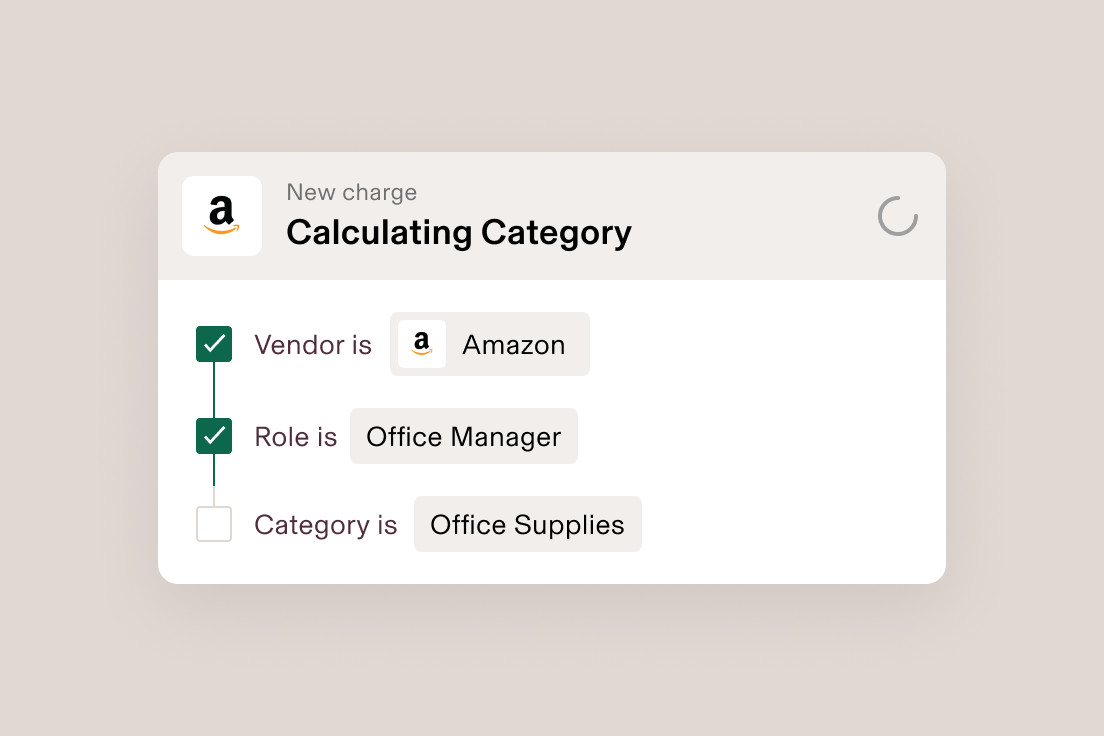Check the Category is checkbox

214,524
